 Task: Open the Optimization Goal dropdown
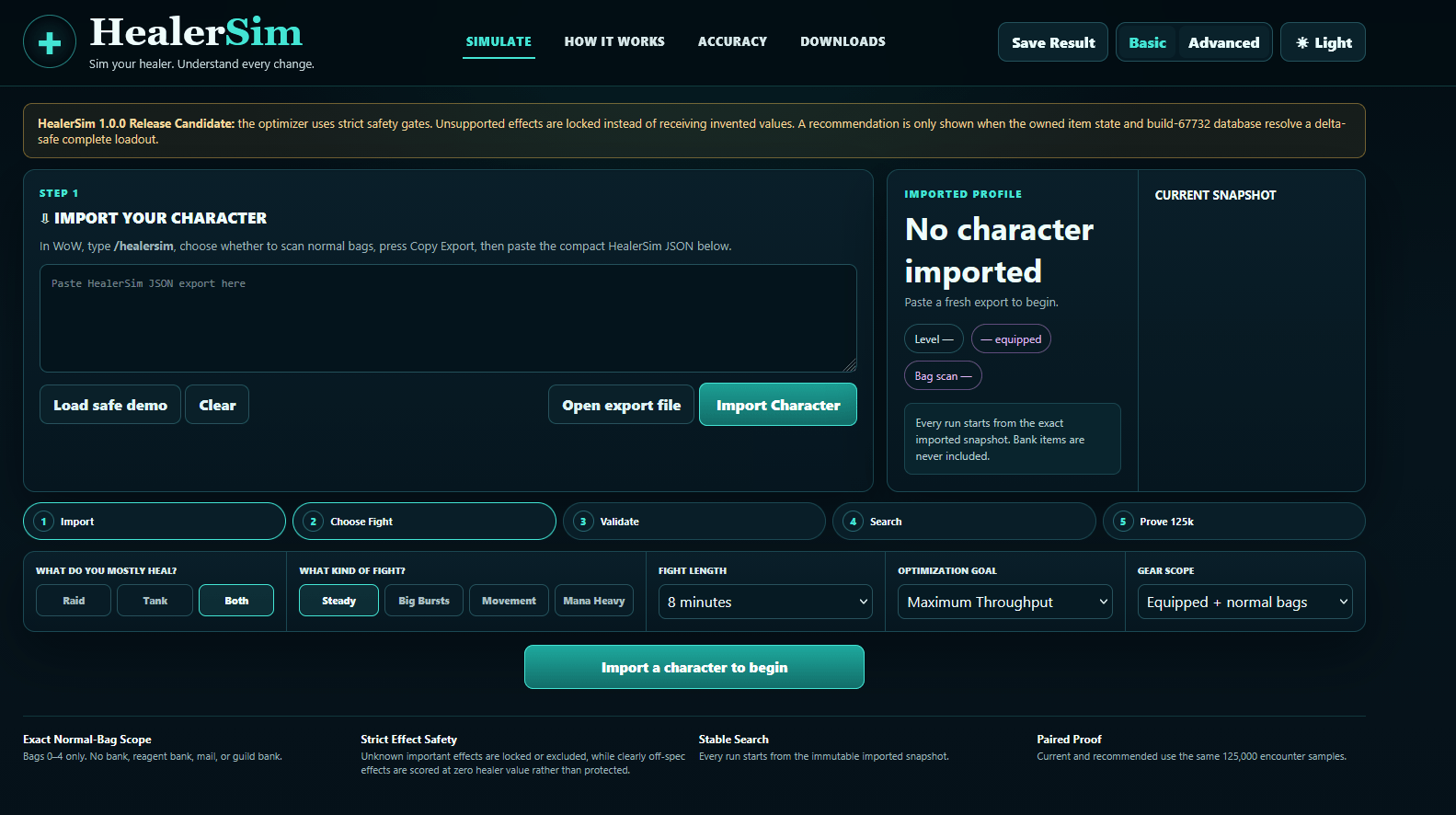point(1005,602)
